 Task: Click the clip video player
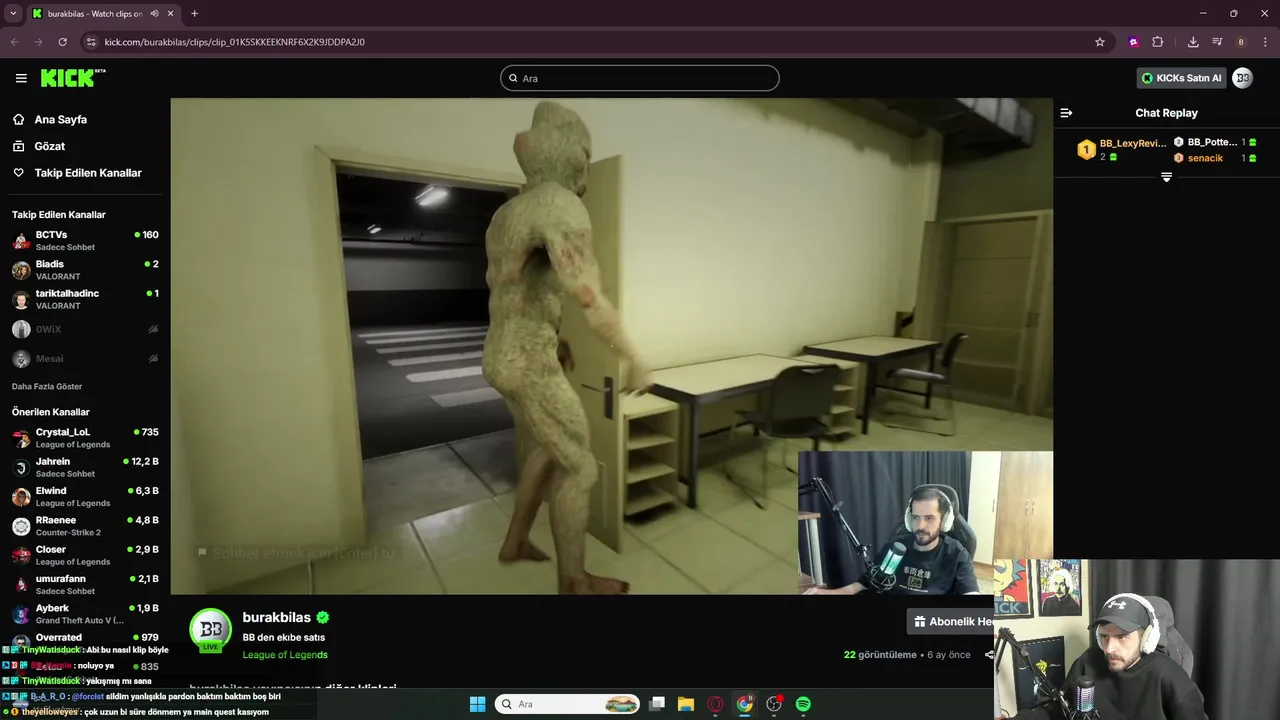point(611,346)
